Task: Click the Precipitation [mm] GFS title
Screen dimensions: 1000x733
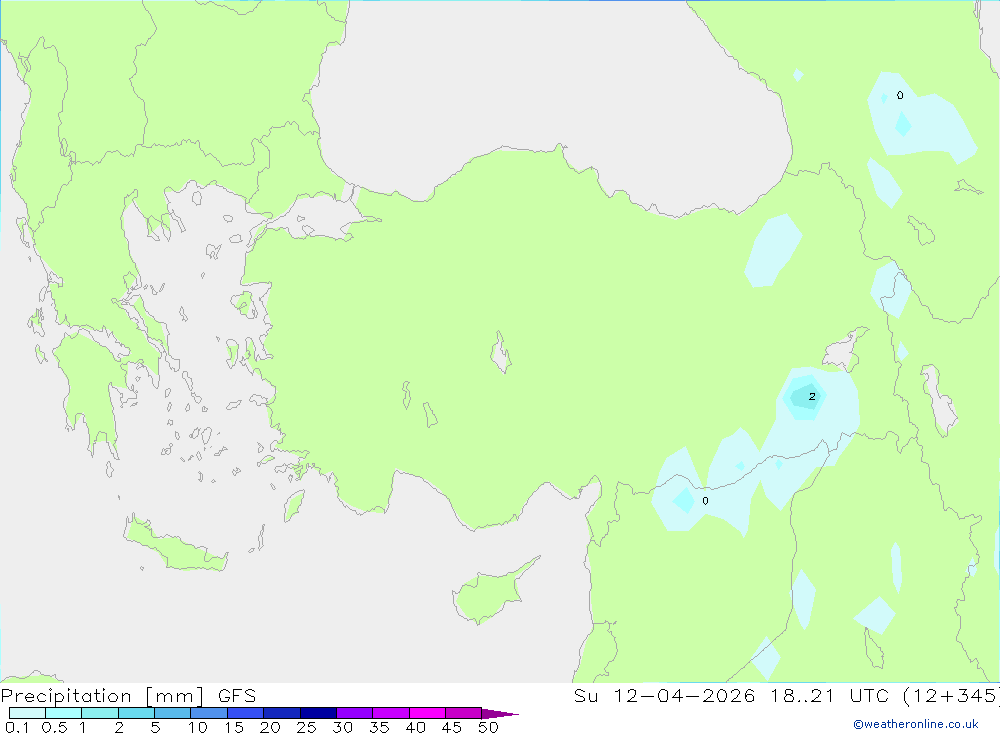Action: tap(128, 695)
